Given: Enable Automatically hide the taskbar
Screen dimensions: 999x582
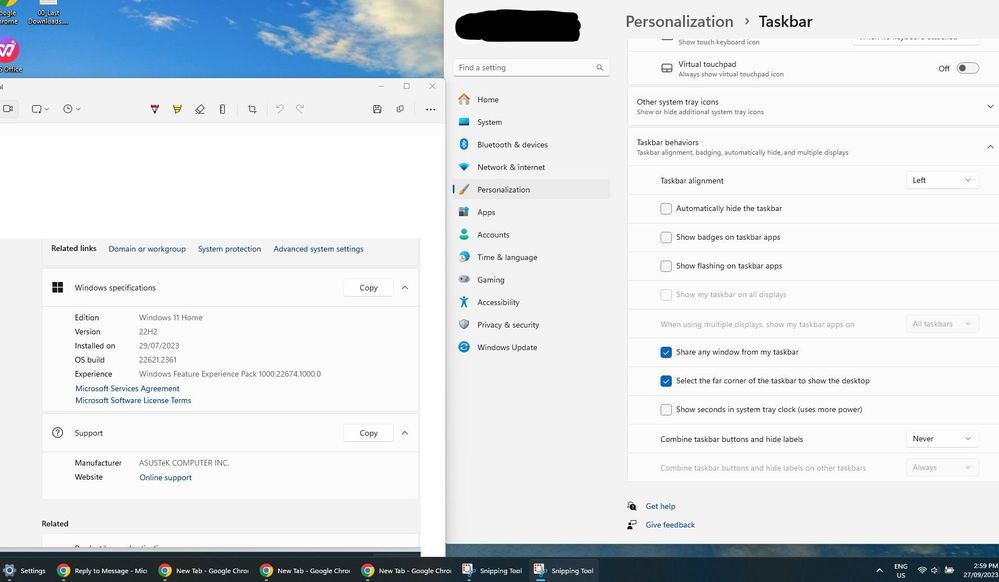Looking at the screenshot, I should click(x=666, y=208).
